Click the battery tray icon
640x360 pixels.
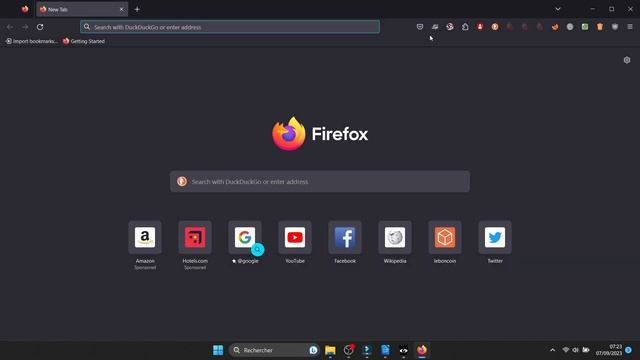(586, 350)
